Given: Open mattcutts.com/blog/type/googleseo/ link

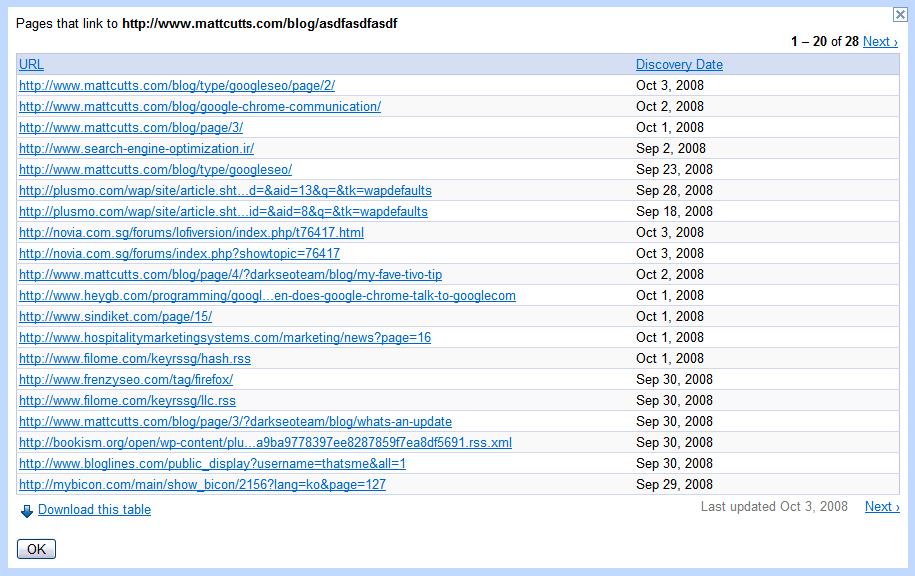Looking at the screenshot, I should [155, 170].
